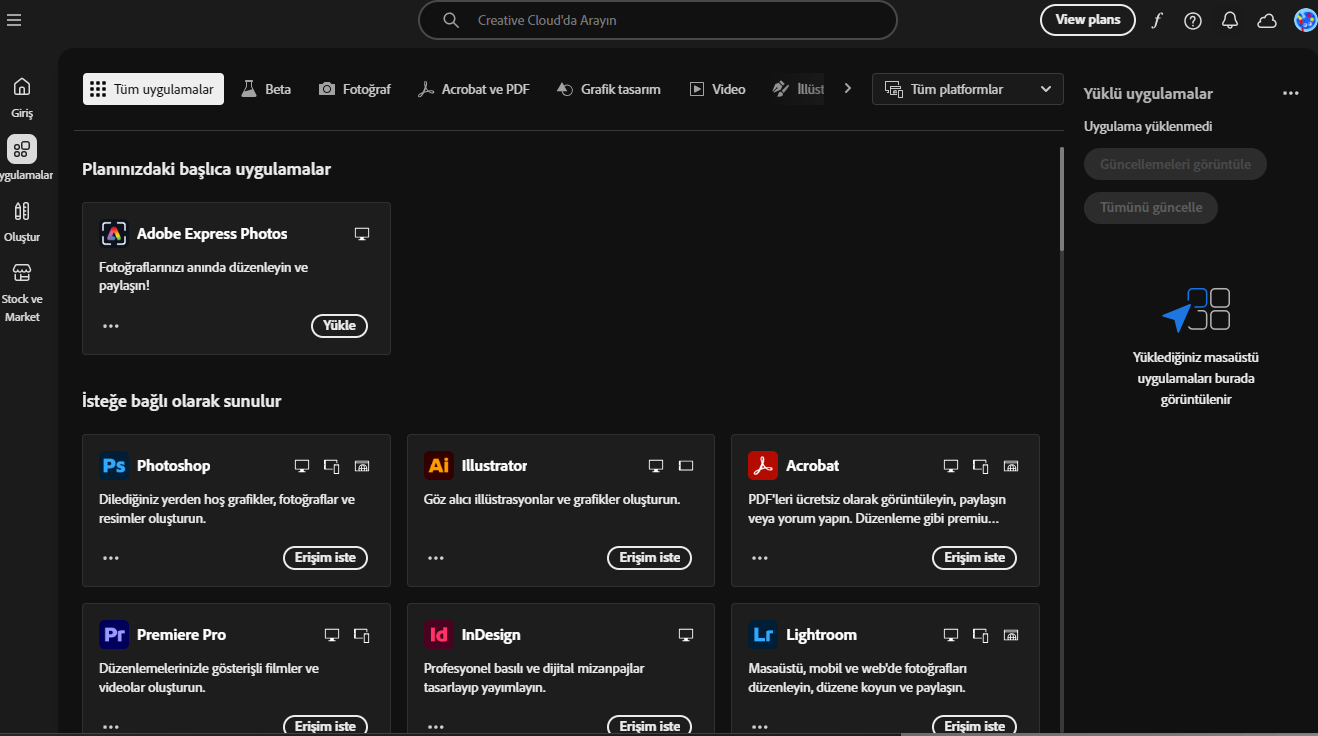The width and height of the screenshot is (1318, 736).
Task: Click the mobile platform icon on Acrobat card
Action: (981, 466)
